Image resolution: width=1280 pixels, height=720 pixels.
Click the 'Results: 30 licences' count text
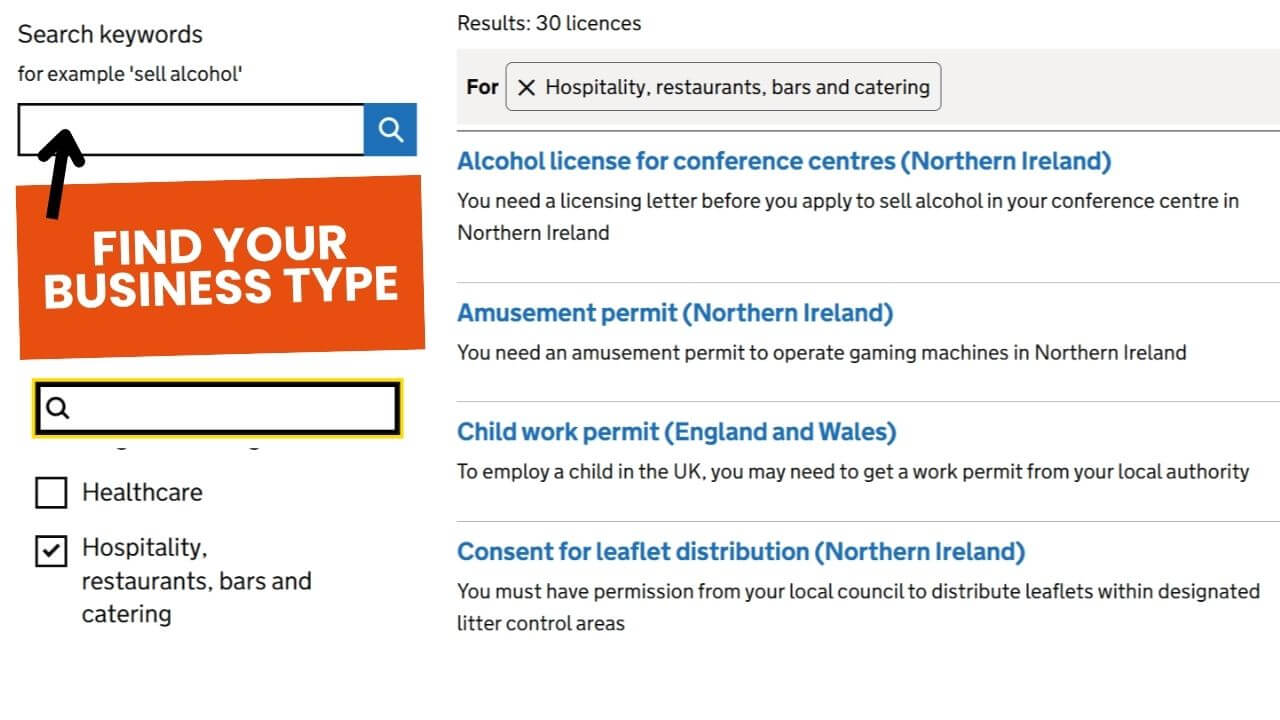(549, 23)
